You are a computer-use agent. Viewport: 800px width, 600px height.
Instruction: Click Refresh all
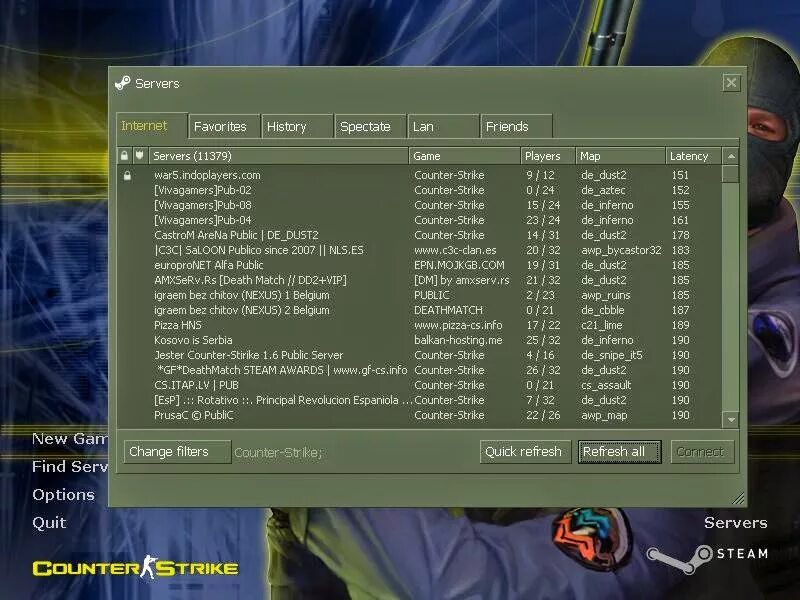coord(619,452)
